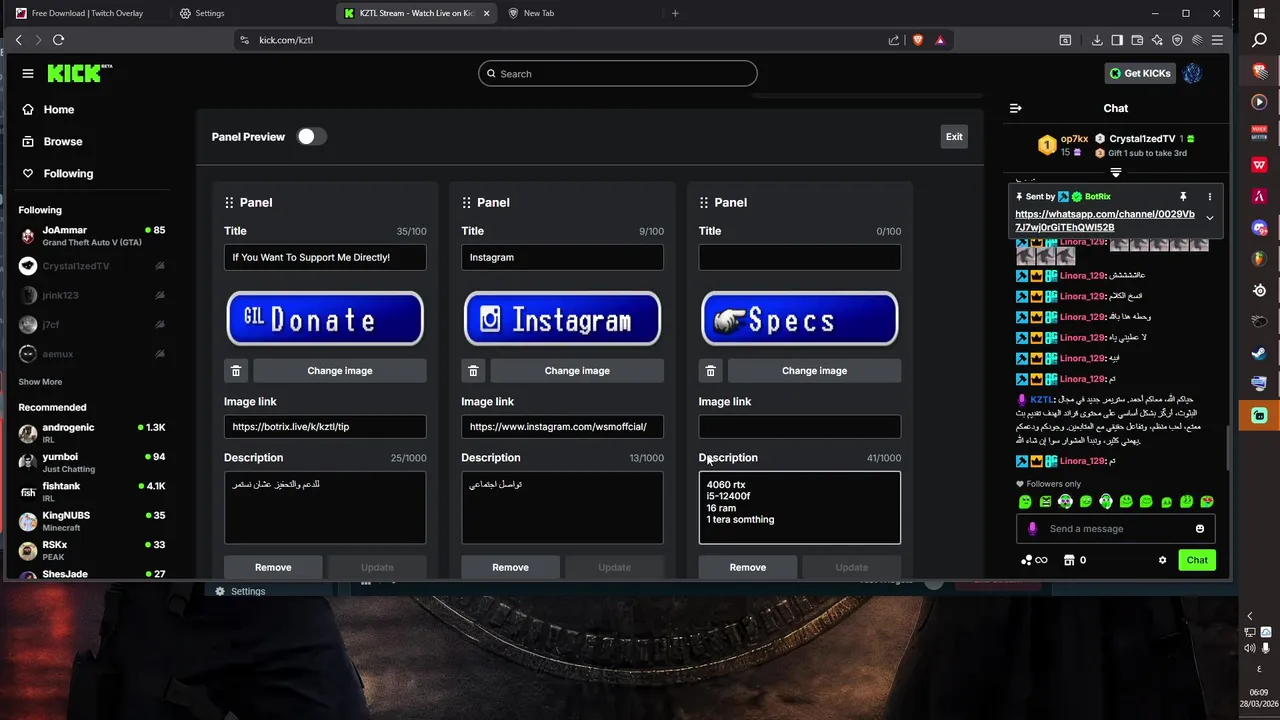Screen dimensions: 1280x720
Task: Open JoAmmar channel in Following
Action: coord(92,236)
